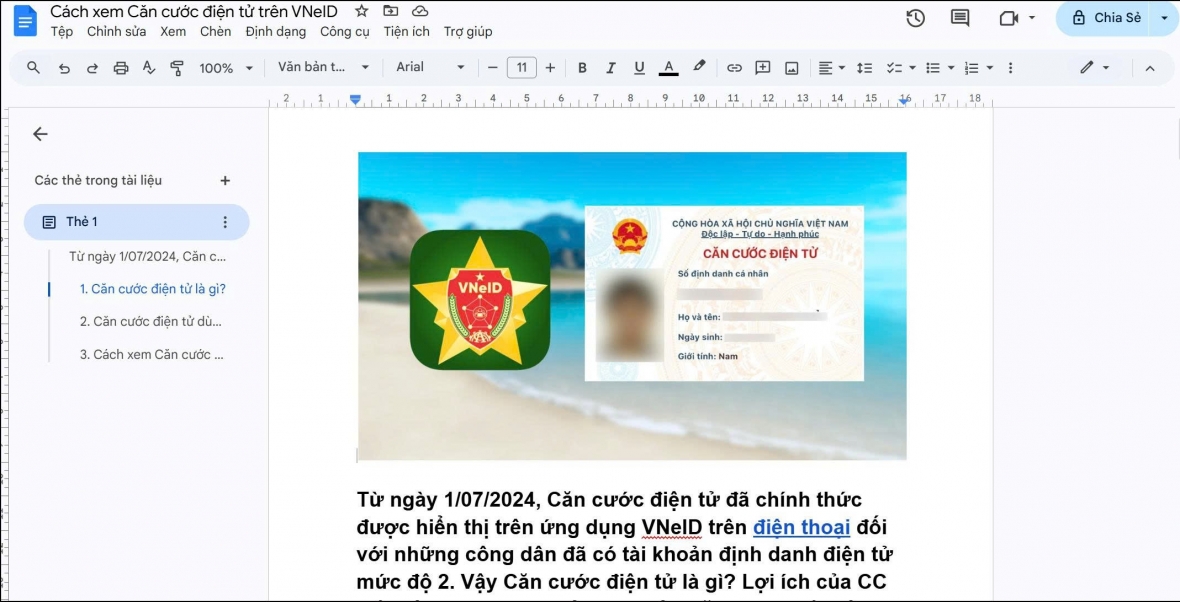The width and height of the screenshot is (1180, 602).
Task: Hide the menus with chevron
Action: point(1149,68)
